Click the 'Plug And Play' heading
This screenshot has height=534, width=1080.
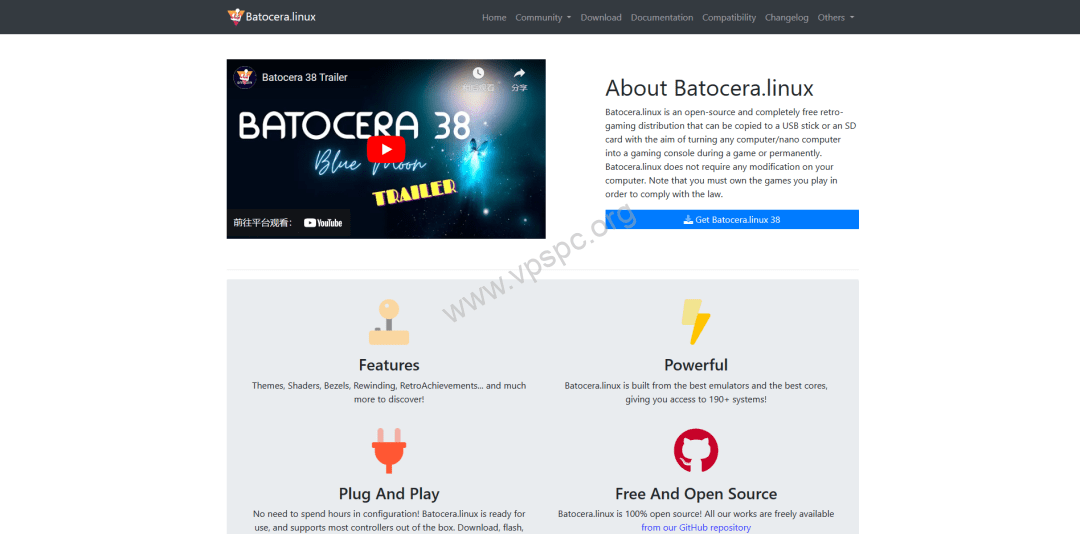389,493
